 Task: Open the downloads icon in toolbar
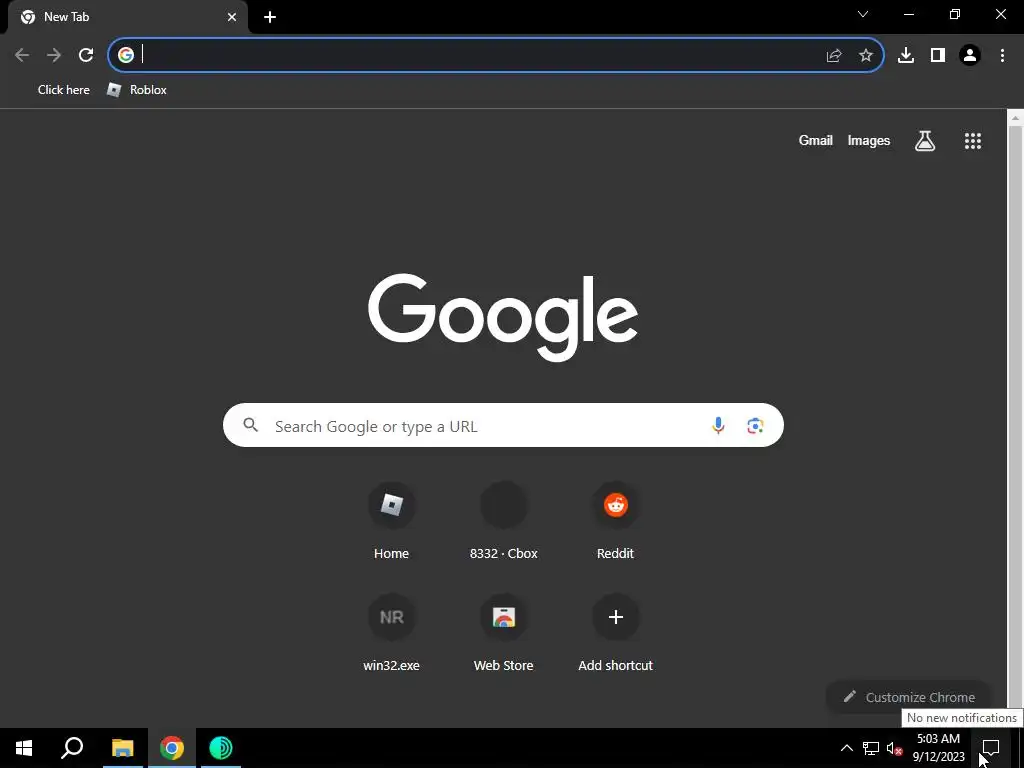pos(906,56)
